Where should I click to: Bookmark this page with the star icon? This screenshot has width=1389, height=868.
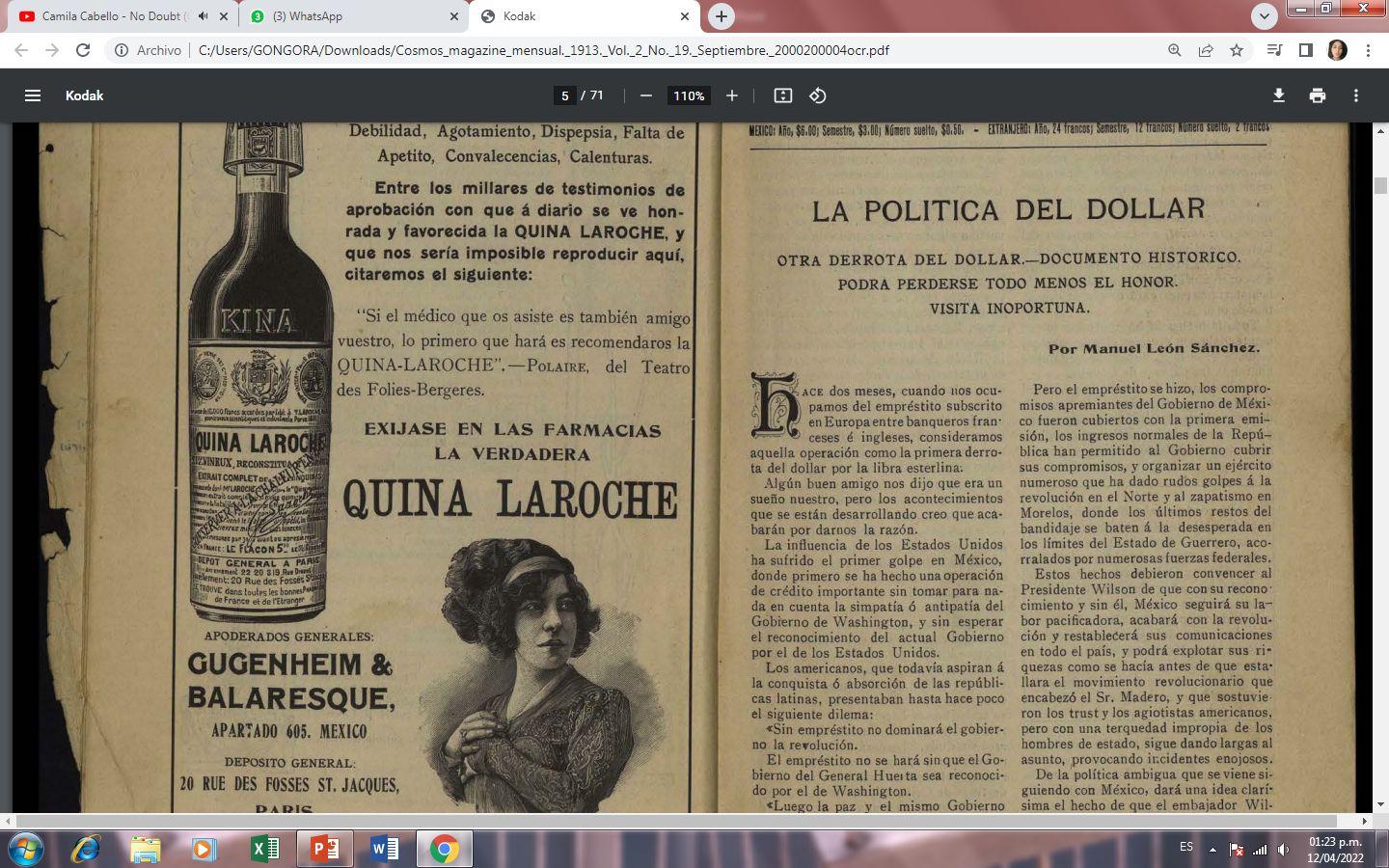(x=1237, y=50)
